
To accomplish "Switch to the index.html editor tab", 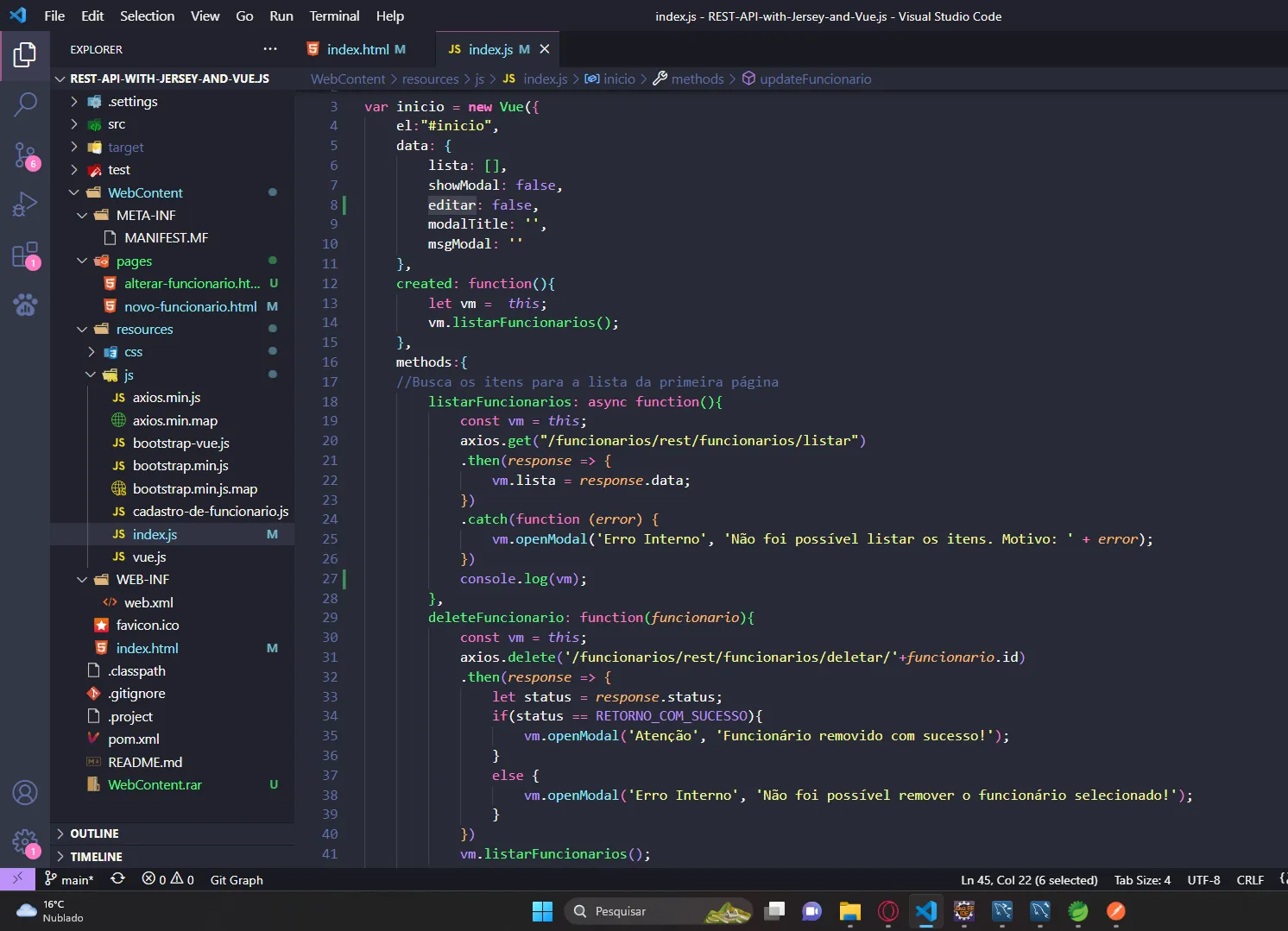I will (x=357, y=49).
